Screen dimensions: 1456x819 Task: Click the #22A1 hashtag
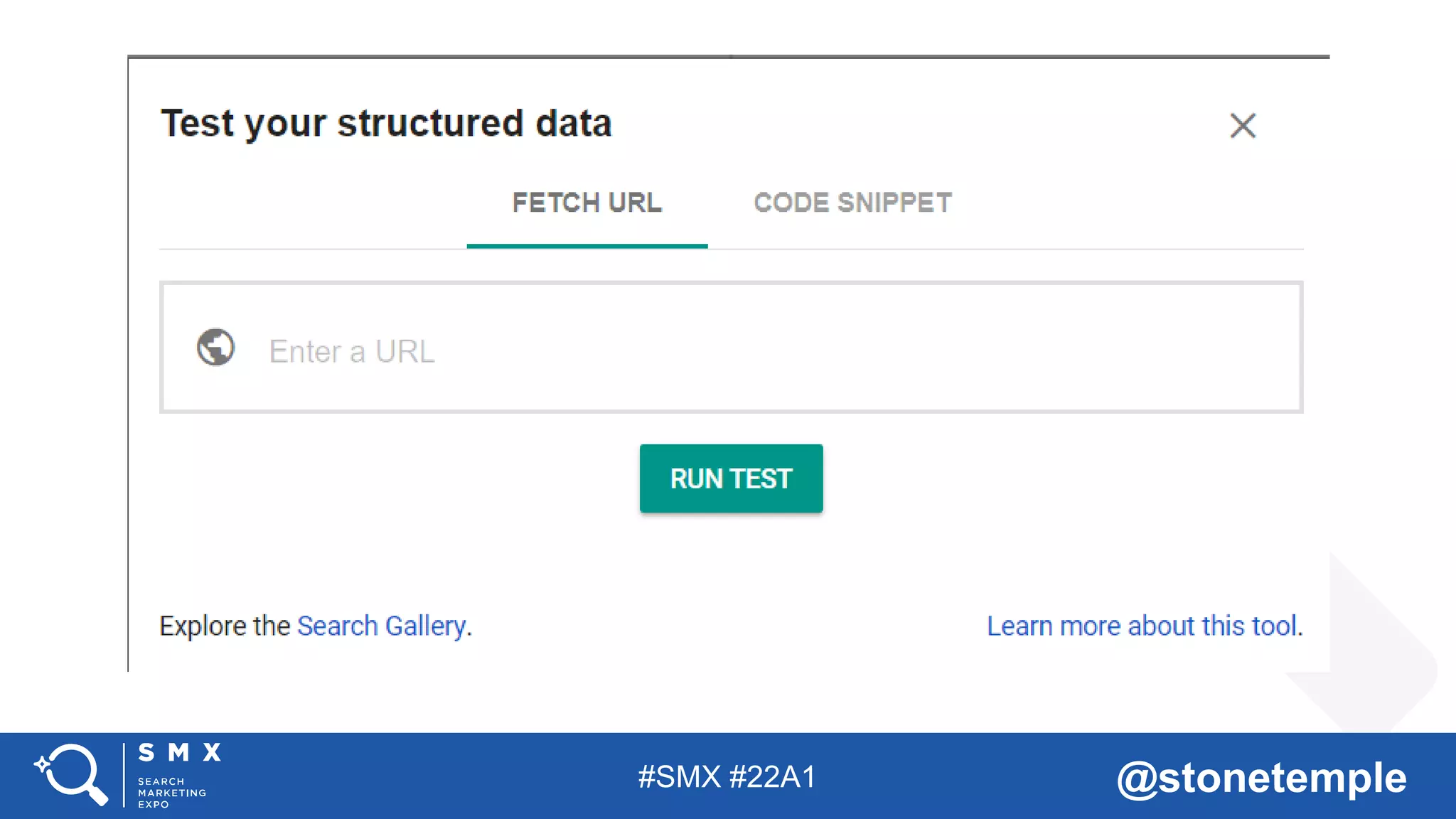(772, 777)
